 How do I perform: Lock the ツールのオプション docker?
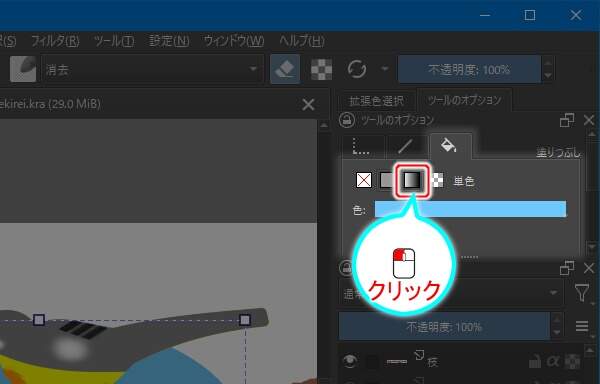347,120
